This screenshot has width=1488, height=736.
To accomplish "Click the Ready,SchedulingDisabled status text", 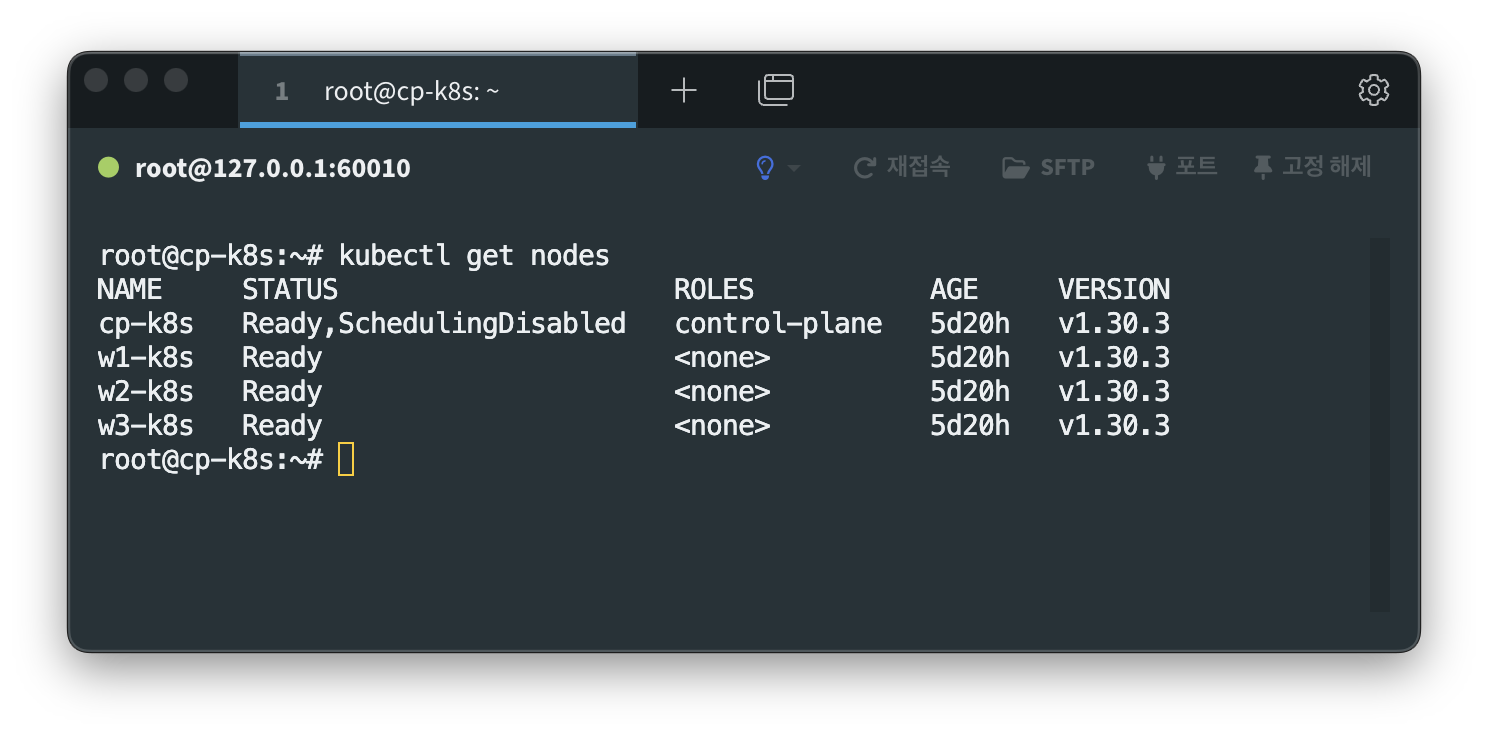I will click(434, 324).
